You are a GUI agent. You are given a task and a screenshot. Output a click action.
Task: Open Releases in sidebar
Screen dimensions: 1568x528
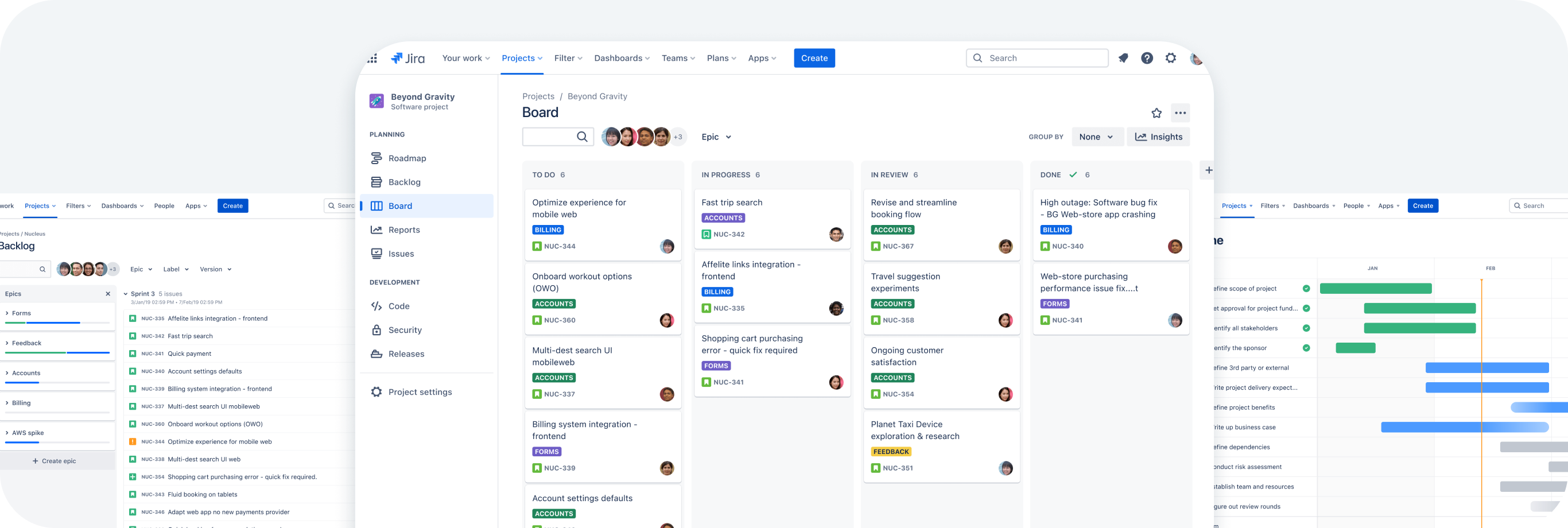coord(426,353)
